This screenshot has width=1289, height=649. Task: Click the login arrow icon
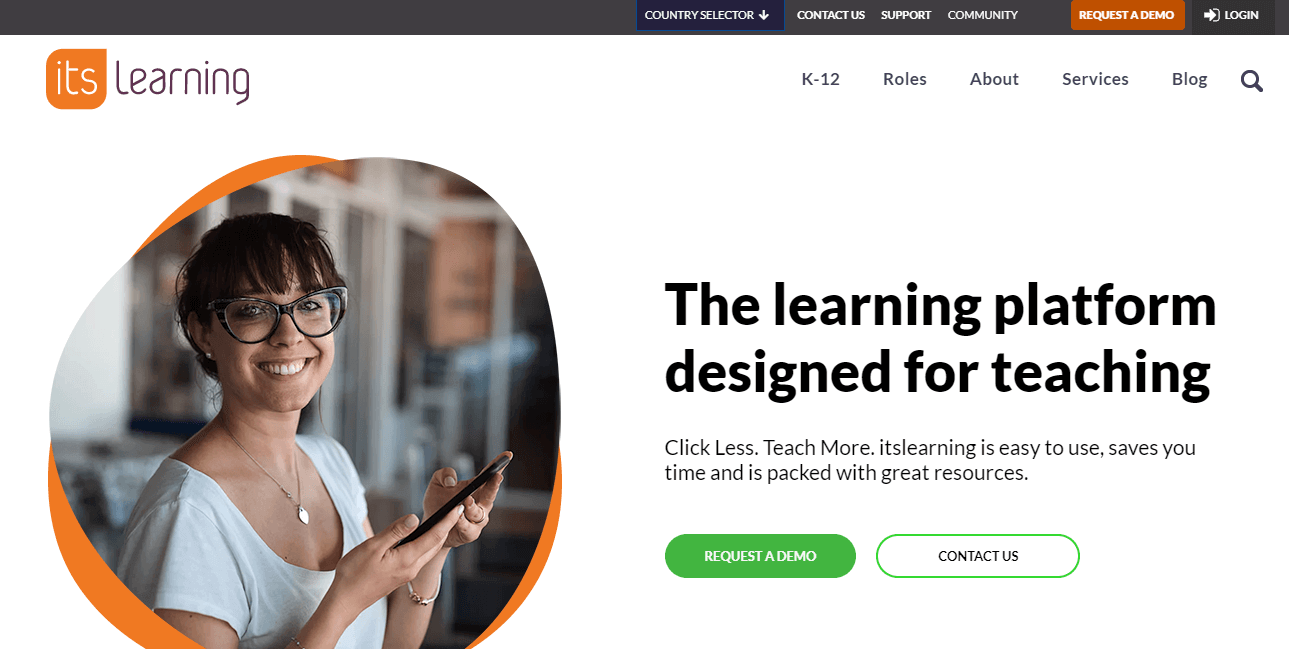pos(1211,15)
